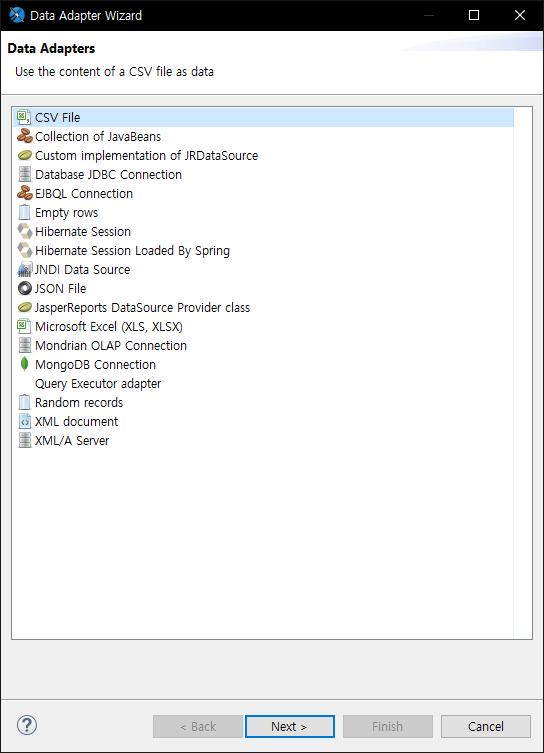Cancel the Data Adapter Wizard
Viewport: 544px width, 753px height.
click(x=486, y=726)
